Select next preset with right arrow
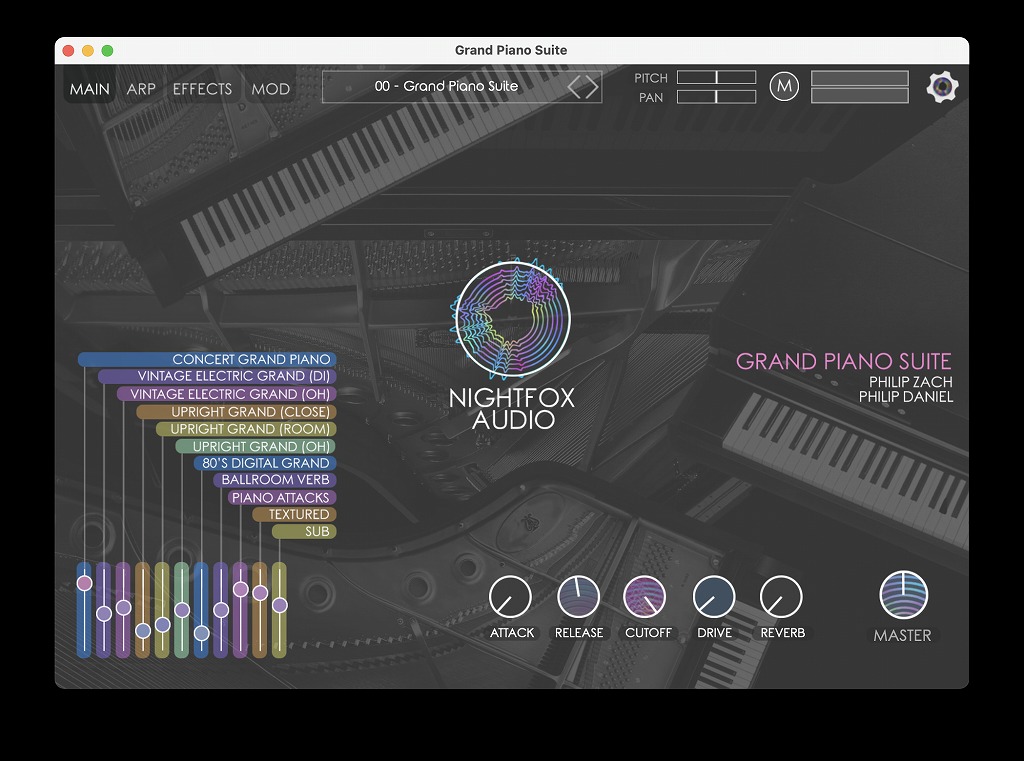 pos(592,87)
